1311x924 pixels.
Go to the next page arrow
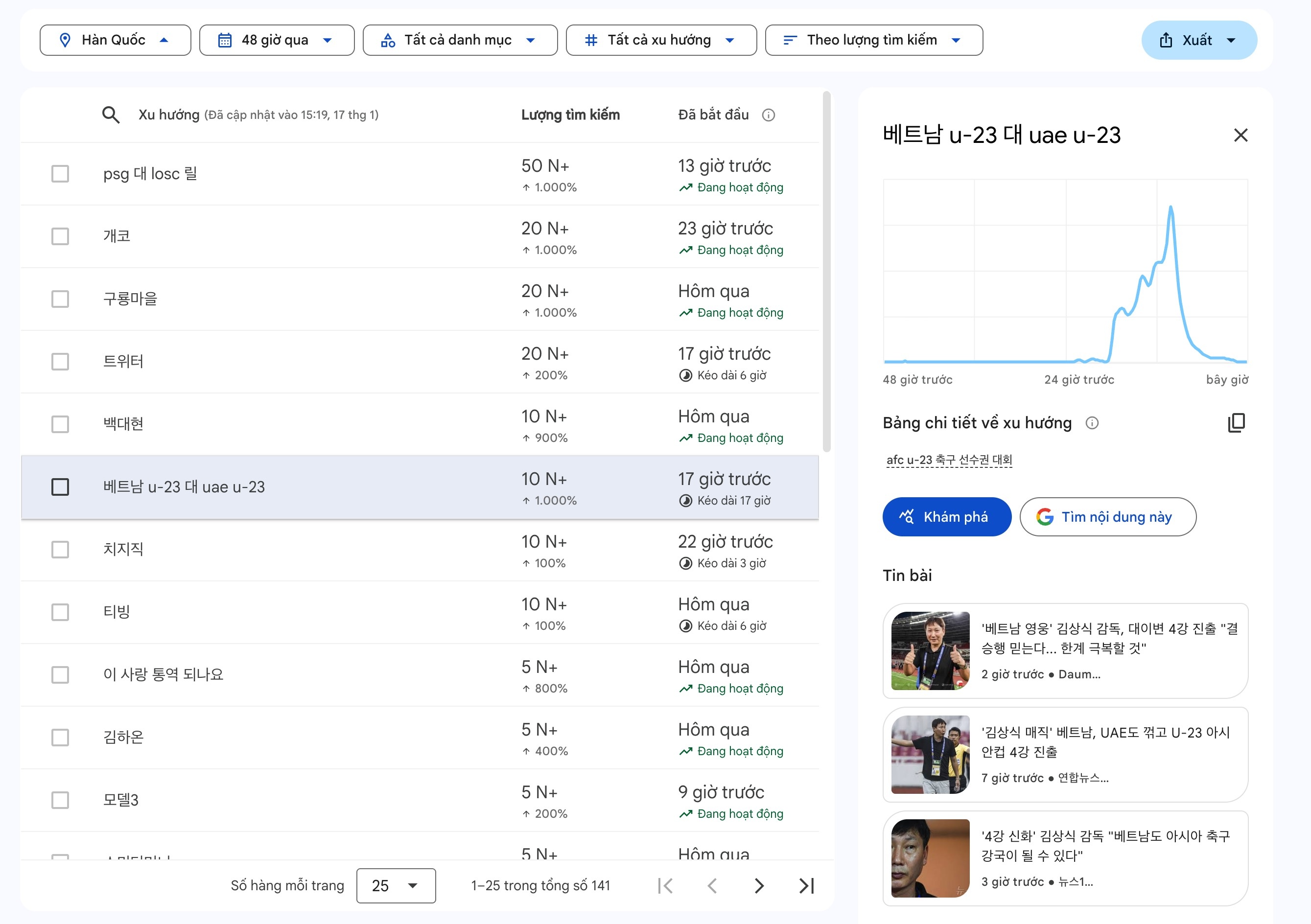(x=759, y=886)
